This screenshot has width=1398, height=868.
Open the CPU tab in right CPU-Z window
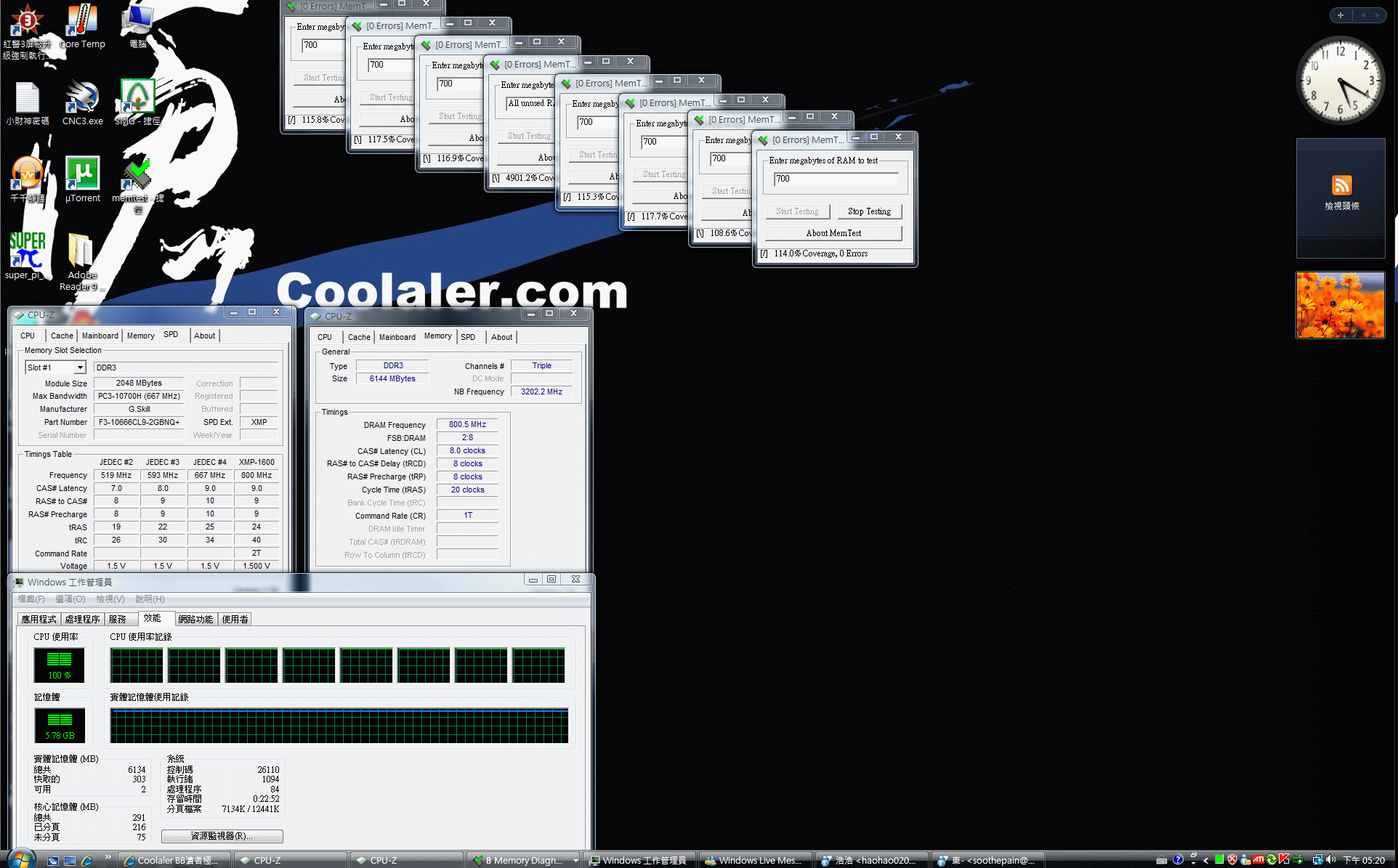click(325, 337)
